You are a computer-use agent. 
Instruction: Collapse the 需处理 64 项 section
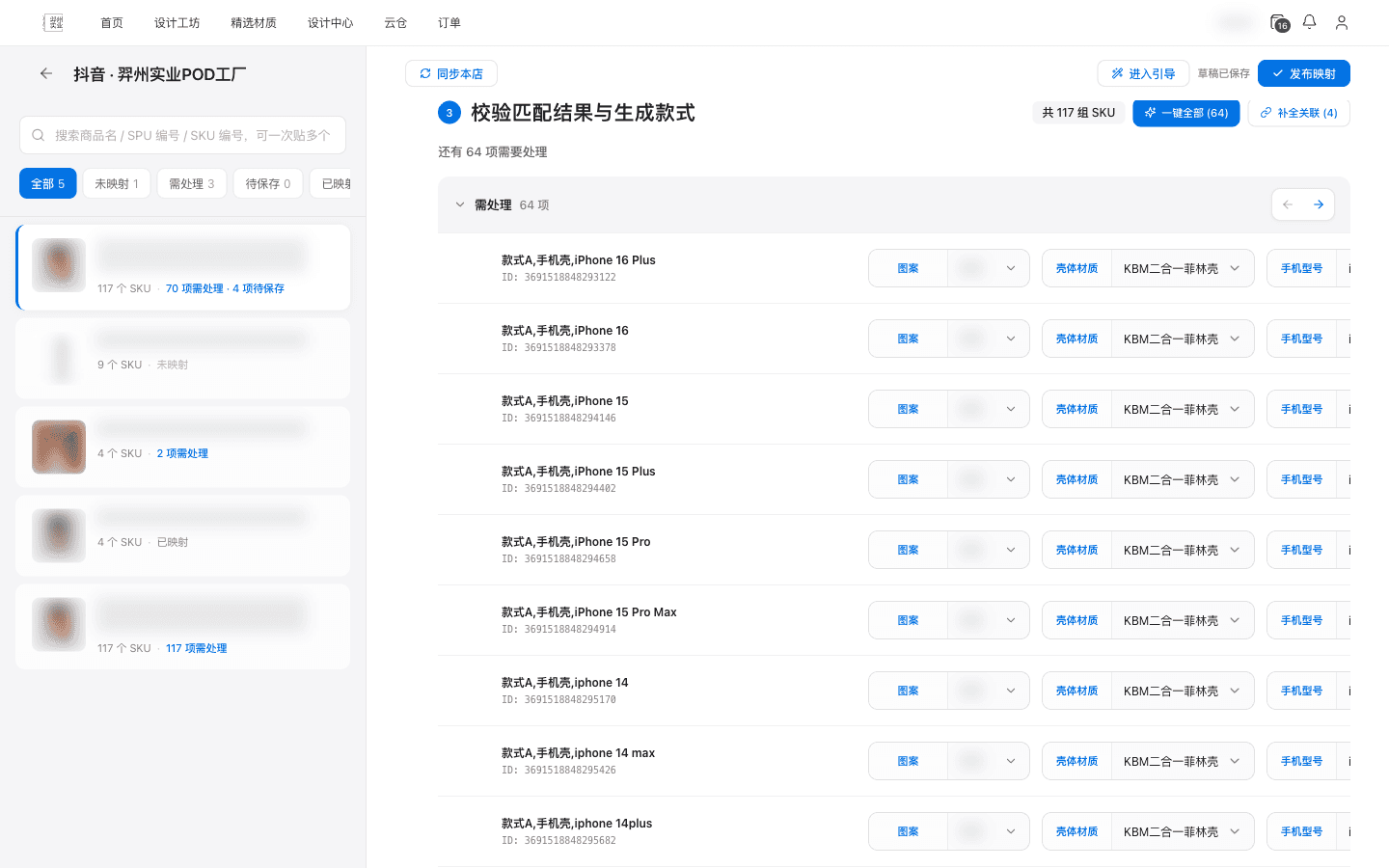tap(460, 204)
